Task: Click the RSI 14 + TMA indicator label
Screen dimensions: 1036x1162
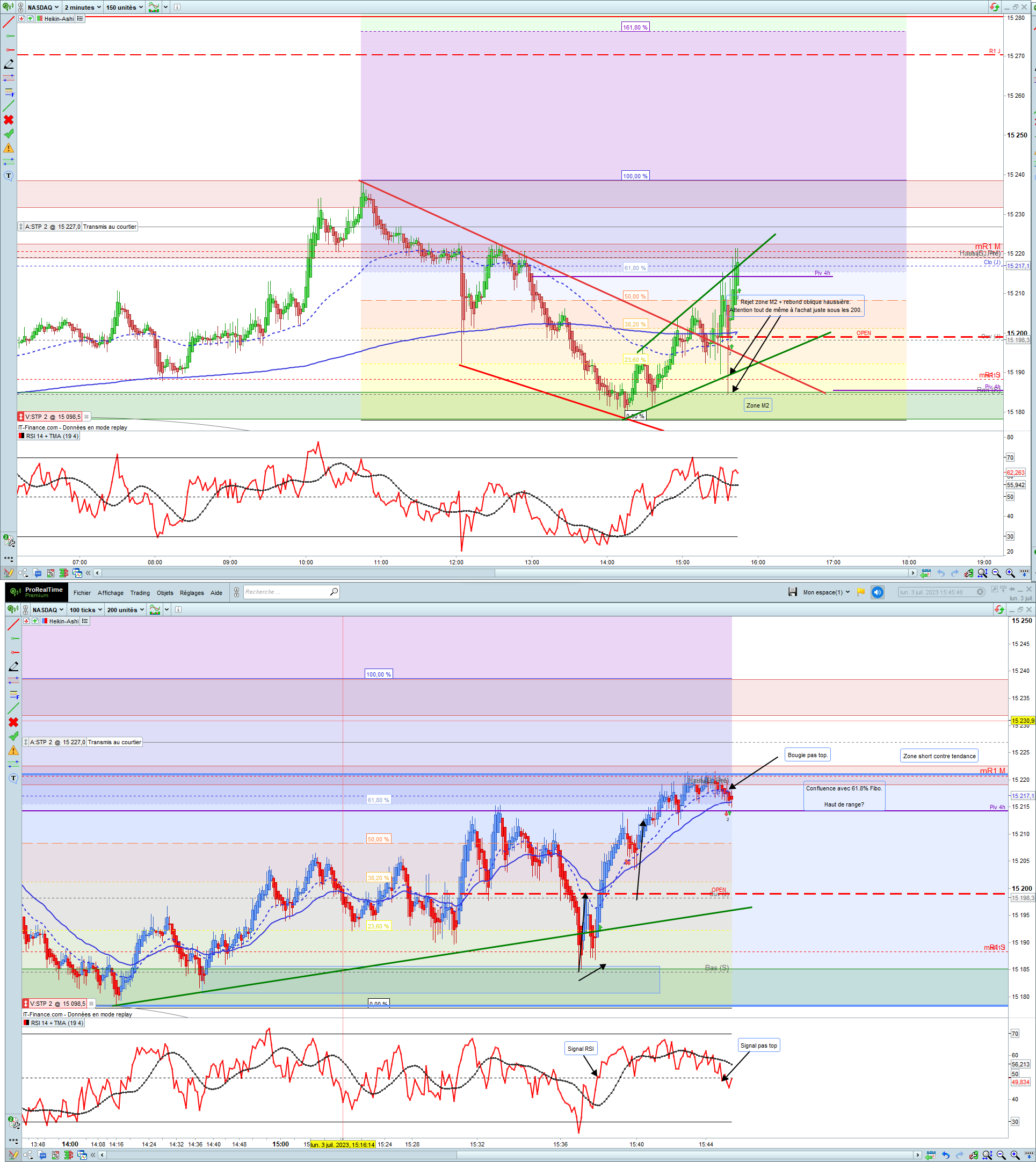Action: pos(53,436)
